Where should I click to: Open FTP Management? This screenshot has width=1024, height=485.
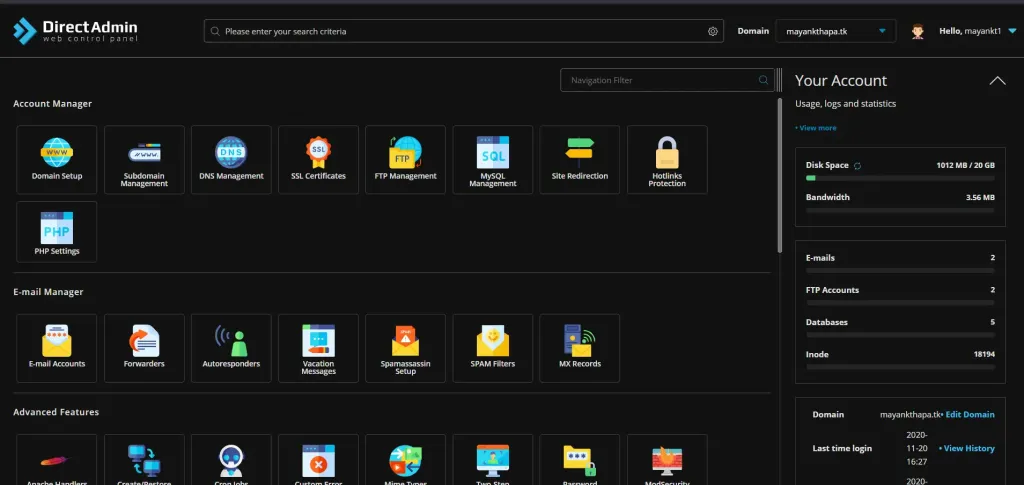coord(405,159)
